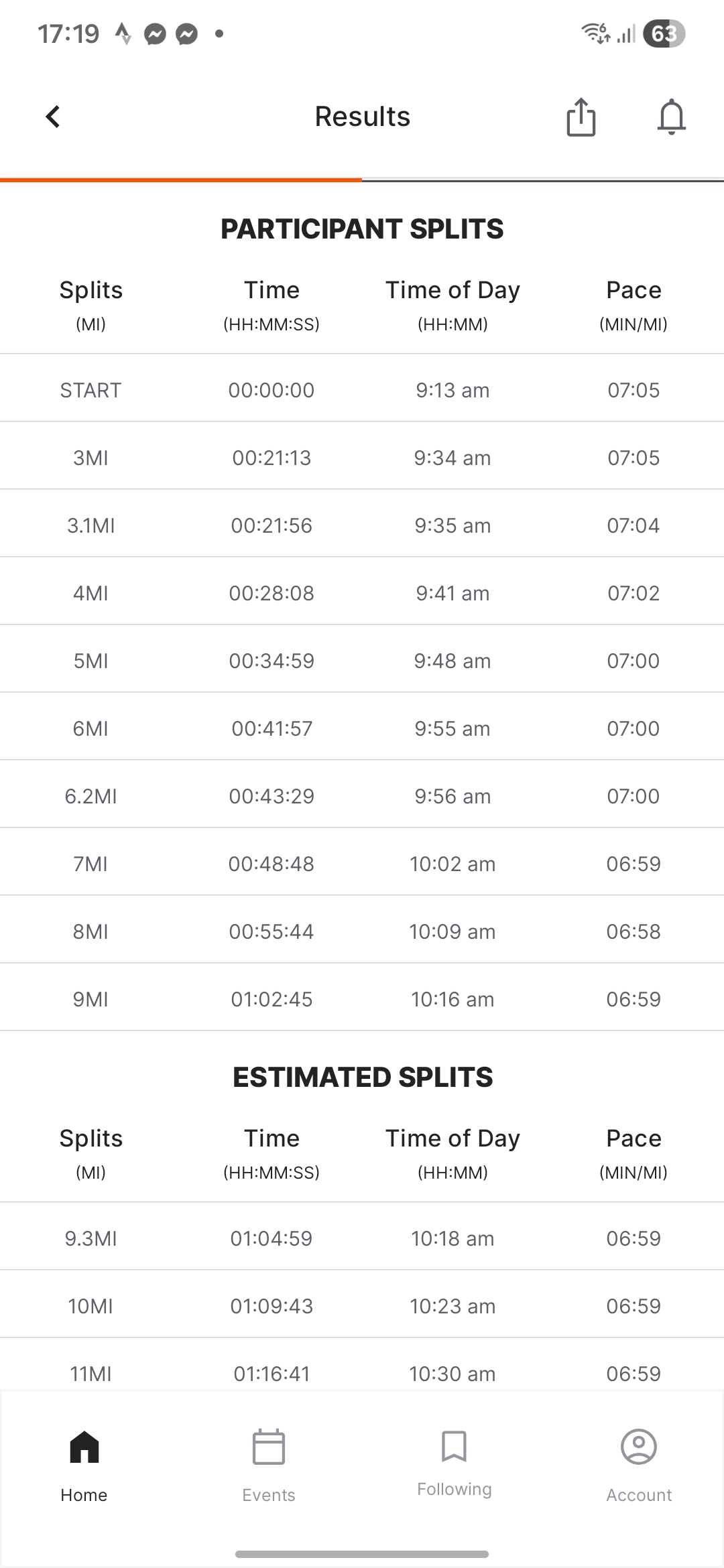Screen dimensions: 724x1568
Task: Open the Following bookmark icon
Action: tap(454, 1446)
